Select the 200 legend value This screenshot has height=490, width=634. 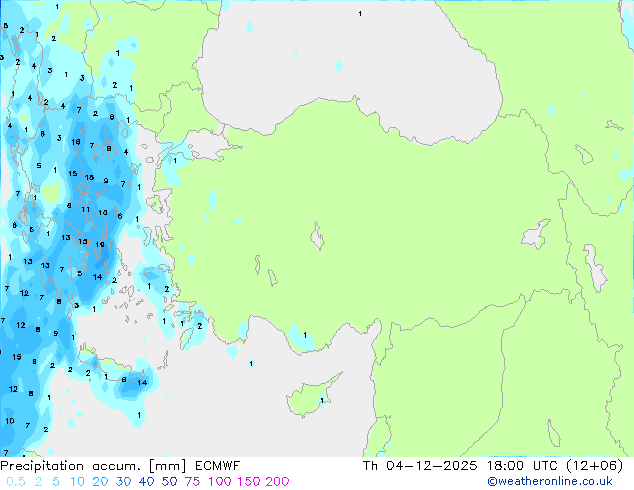coord(277,482)
